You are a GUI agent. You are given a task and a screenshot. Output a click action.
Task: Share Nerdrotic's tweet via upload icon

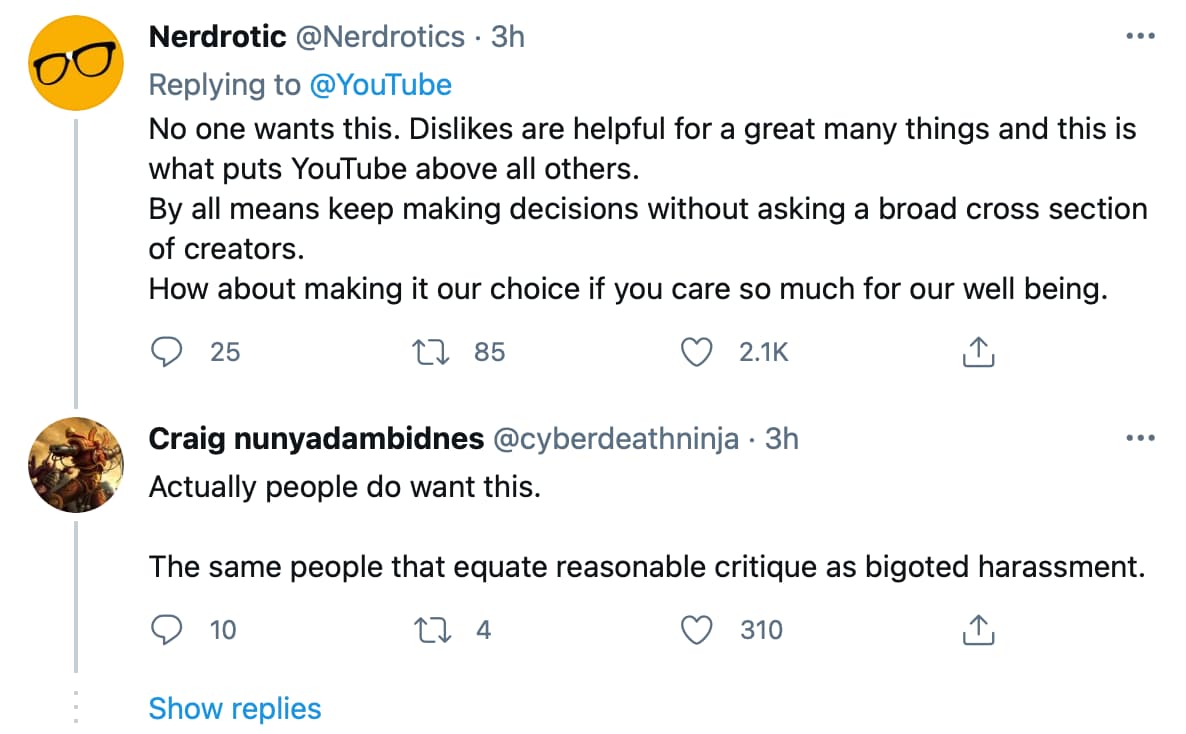coord(978,352)
